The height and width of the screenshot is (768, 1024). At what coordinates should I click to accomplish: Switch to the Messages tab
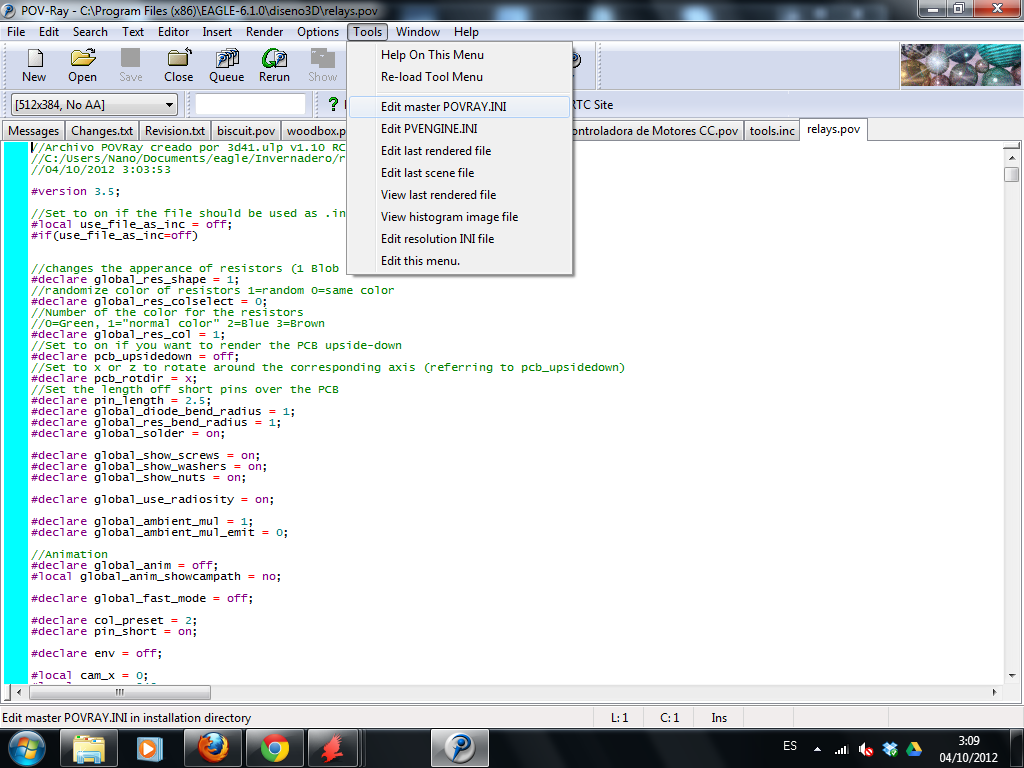[x=33, y=131]
